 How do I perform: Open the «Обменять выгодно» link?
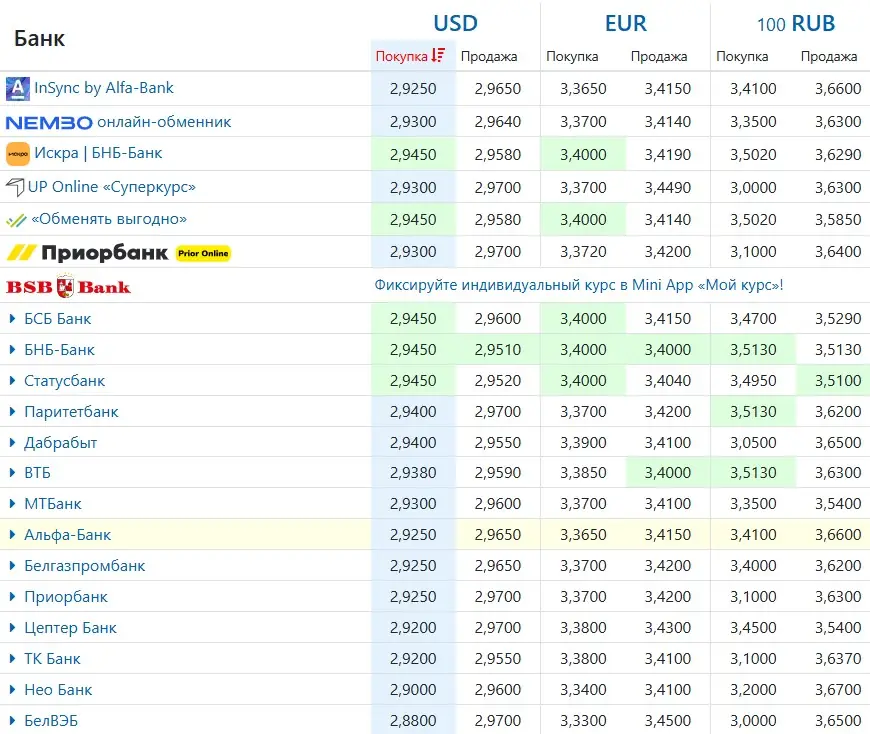(x=109, y=219)
